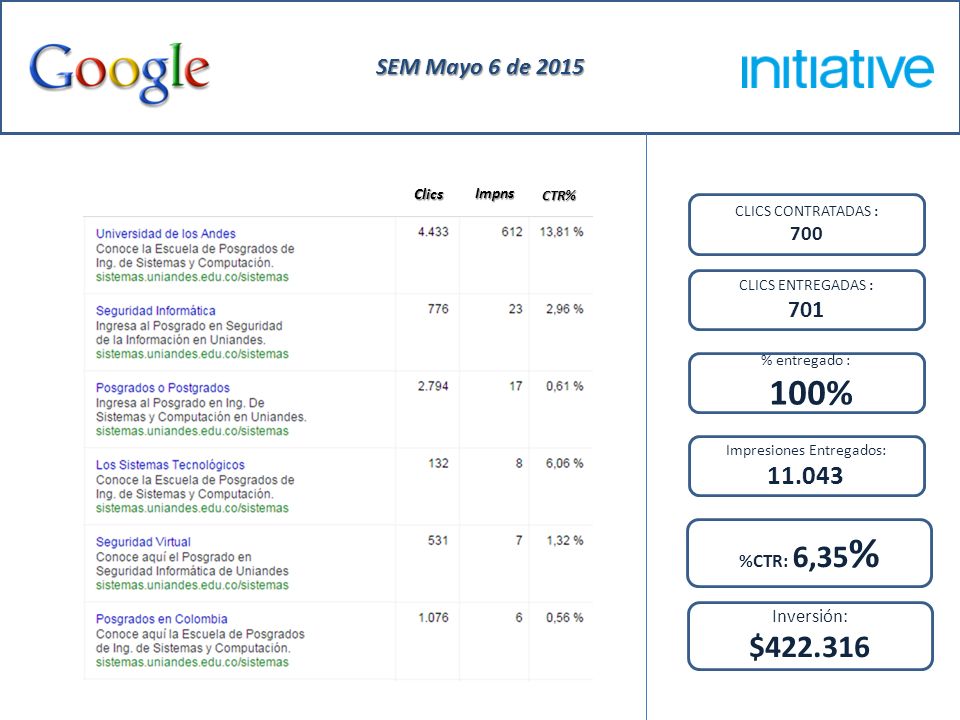Click the 'Inversión' box showing $422.316
960x720 pixels.
[810, 636]
